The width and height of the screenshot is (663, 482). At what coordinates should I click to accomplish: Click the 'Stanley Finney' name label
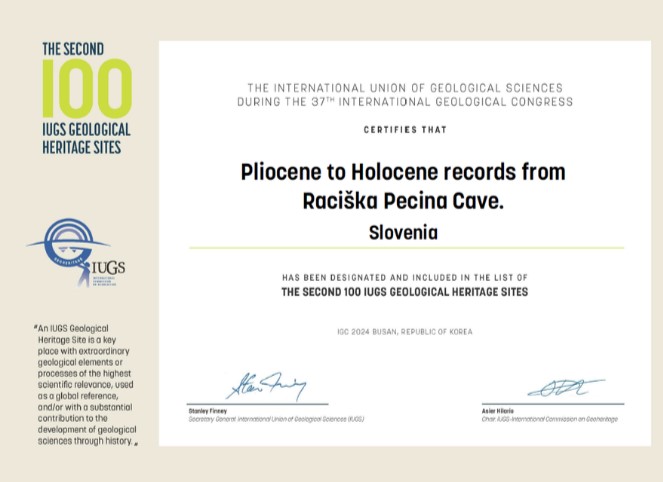point(208,411)
